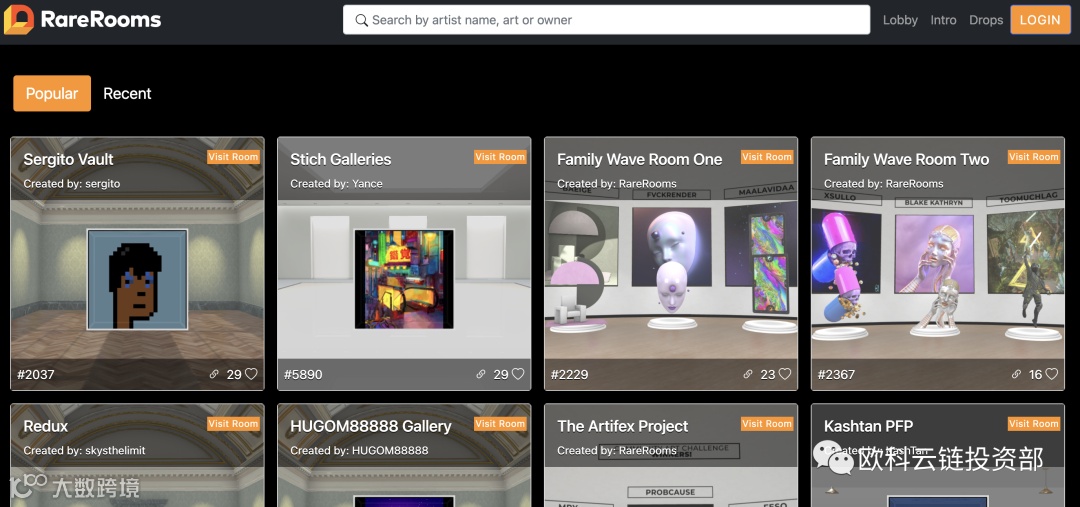
Task: Visit Room button on Redux card
Action: coord(233,424)
